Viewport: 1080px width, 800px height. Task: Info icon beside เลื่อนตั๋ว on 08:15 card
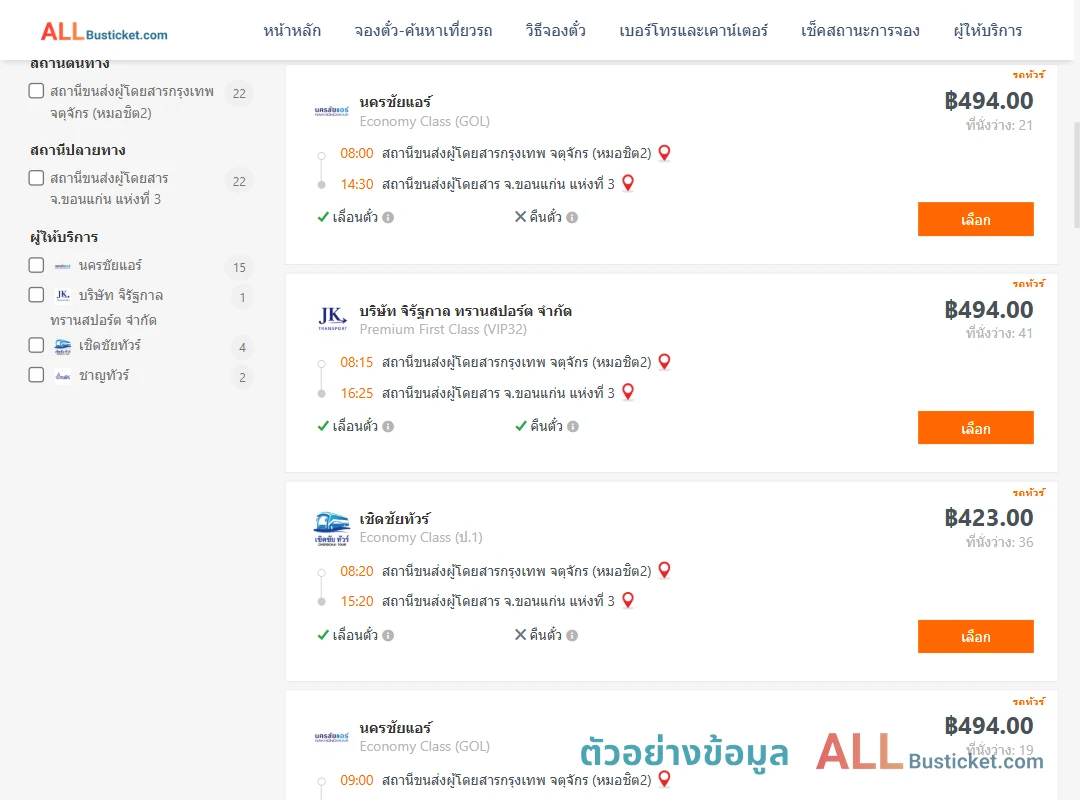[388, 427]
